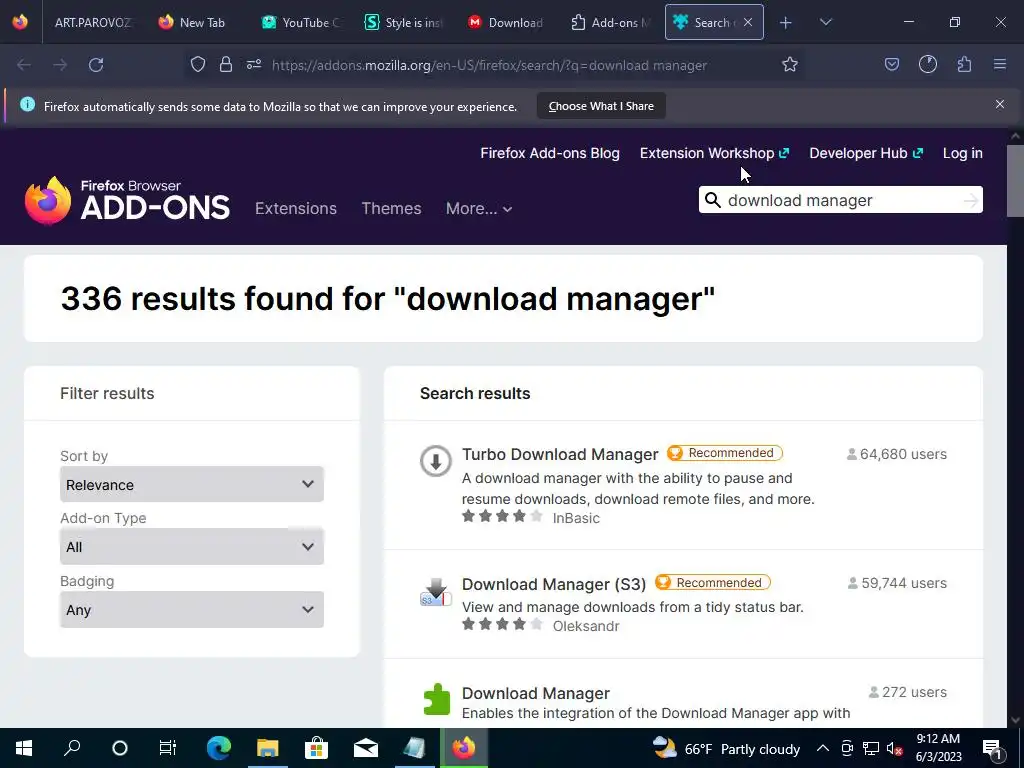
Task: Click Choose What I Share button
Action: 601,106
